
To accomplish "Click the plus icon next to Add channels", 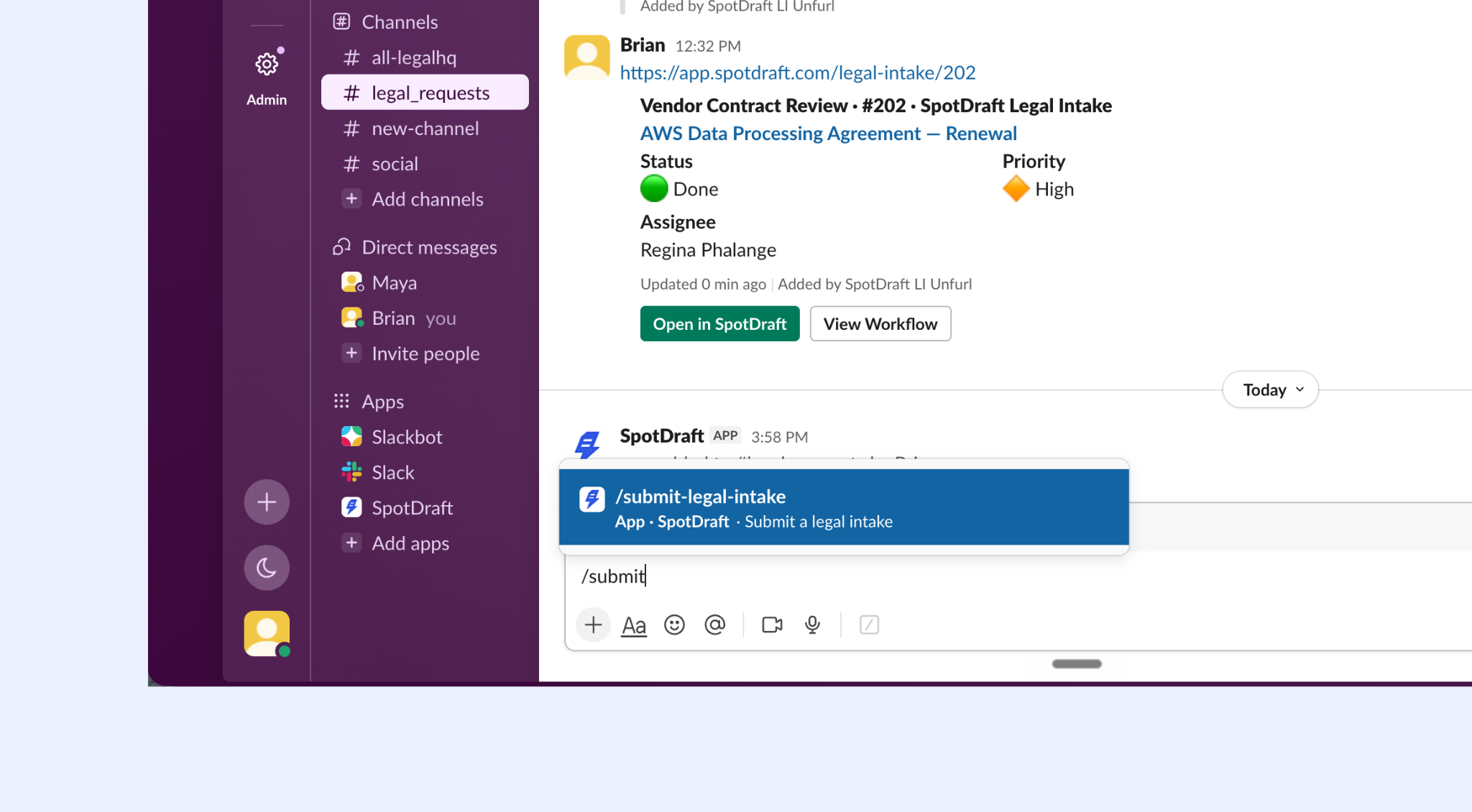I will tap(351, 198).
